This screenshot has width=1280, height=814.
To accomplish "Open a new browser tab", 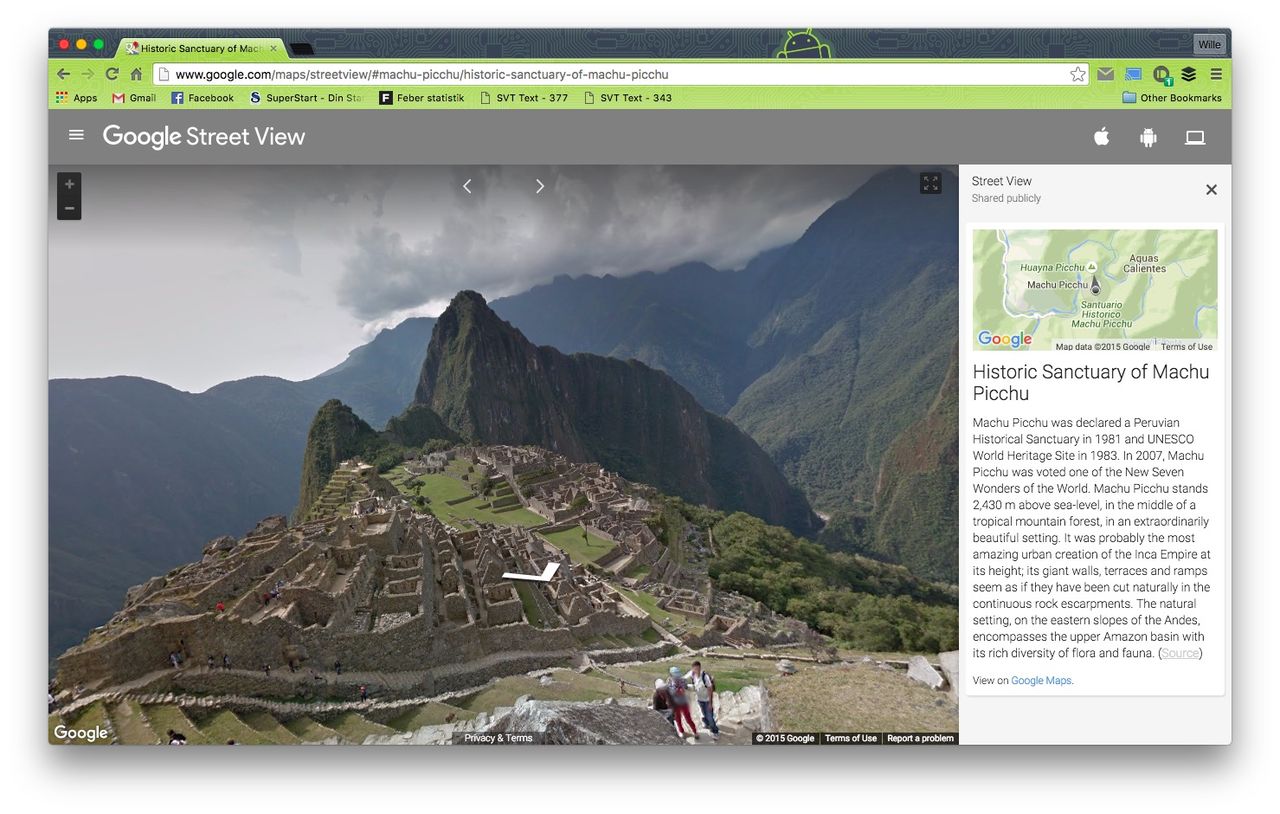I will [x=302, y=48].
